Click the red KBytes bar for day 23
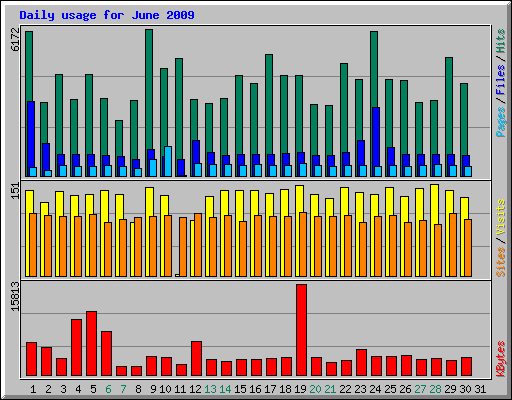This screenshot has height=400, width=512. pyautogui.click(x=361, y=363)
